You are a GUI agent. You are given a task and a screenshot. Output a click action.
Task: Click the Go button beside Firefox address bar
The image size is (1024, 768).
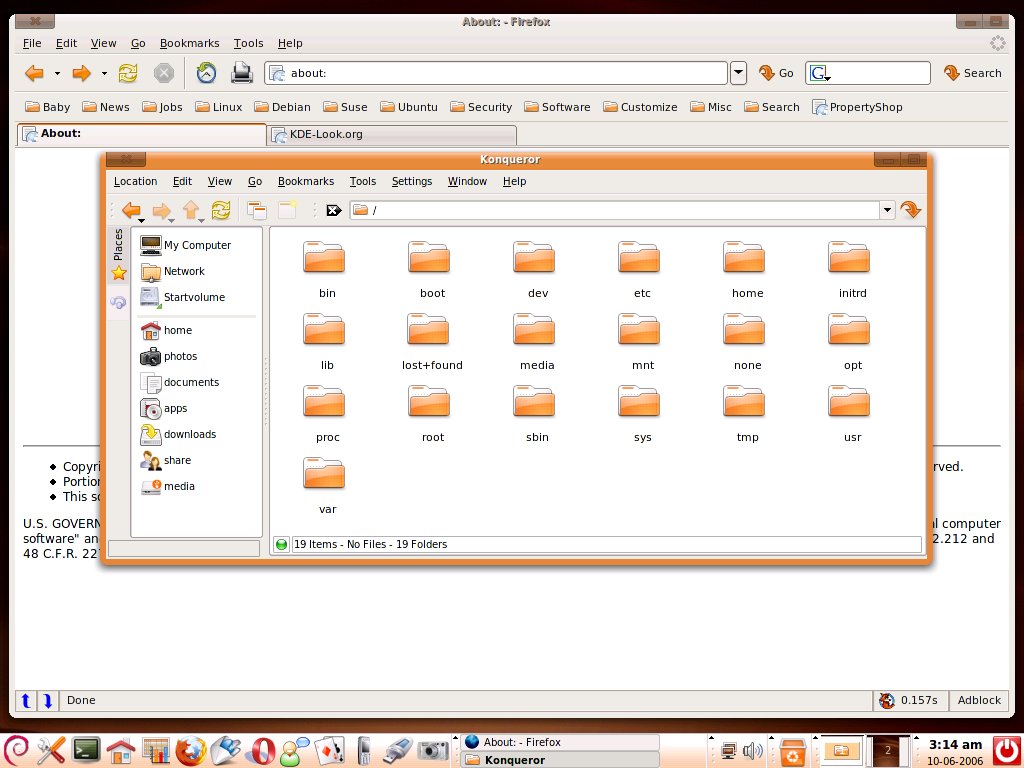pyautogui.click(x=776, y=73)
